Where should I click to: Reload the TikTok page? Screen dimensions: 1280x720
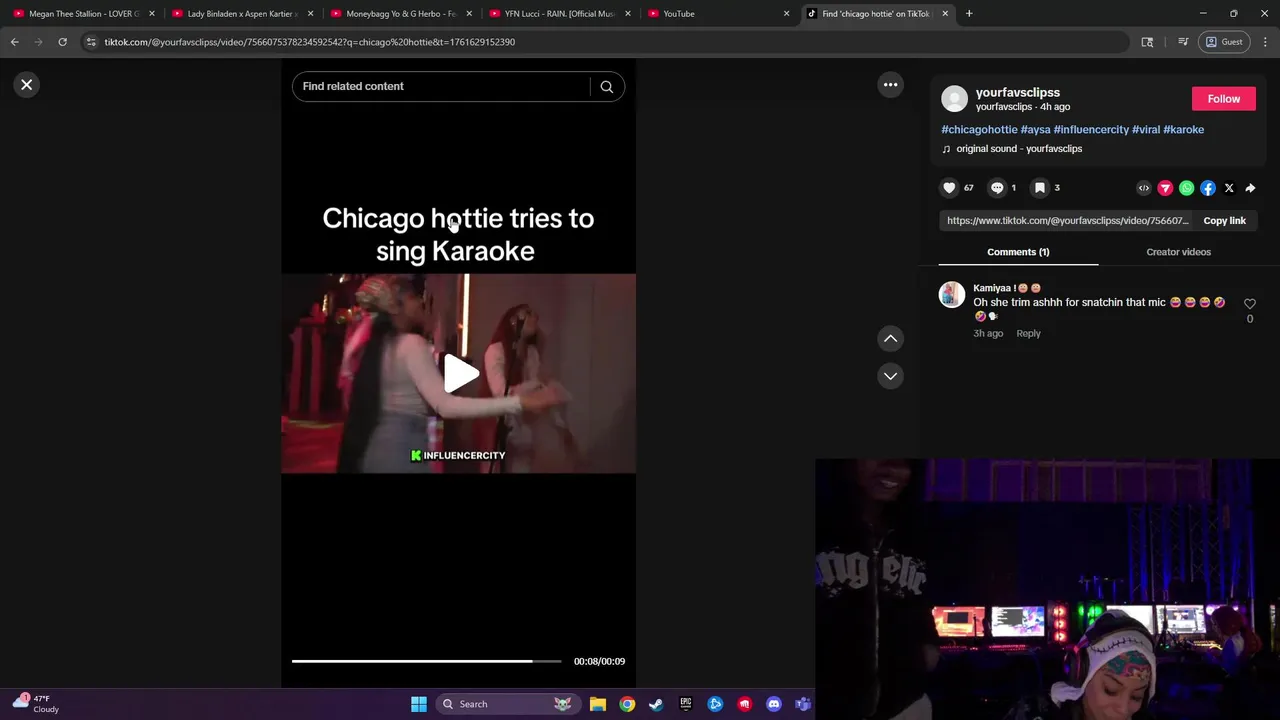[x=62, y=42]
